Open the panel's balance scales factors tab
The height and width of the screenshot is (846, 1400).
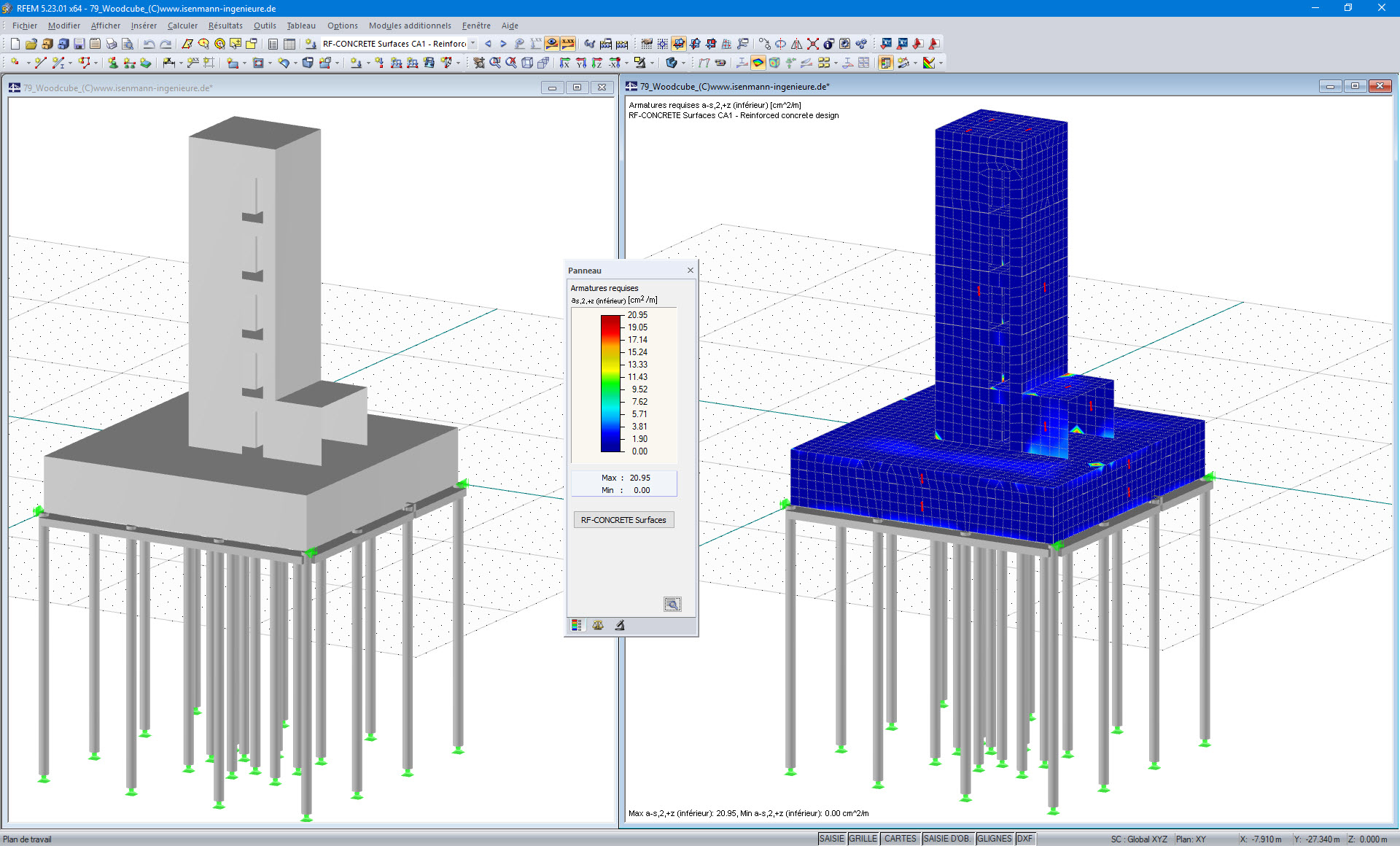click(598, 625)
